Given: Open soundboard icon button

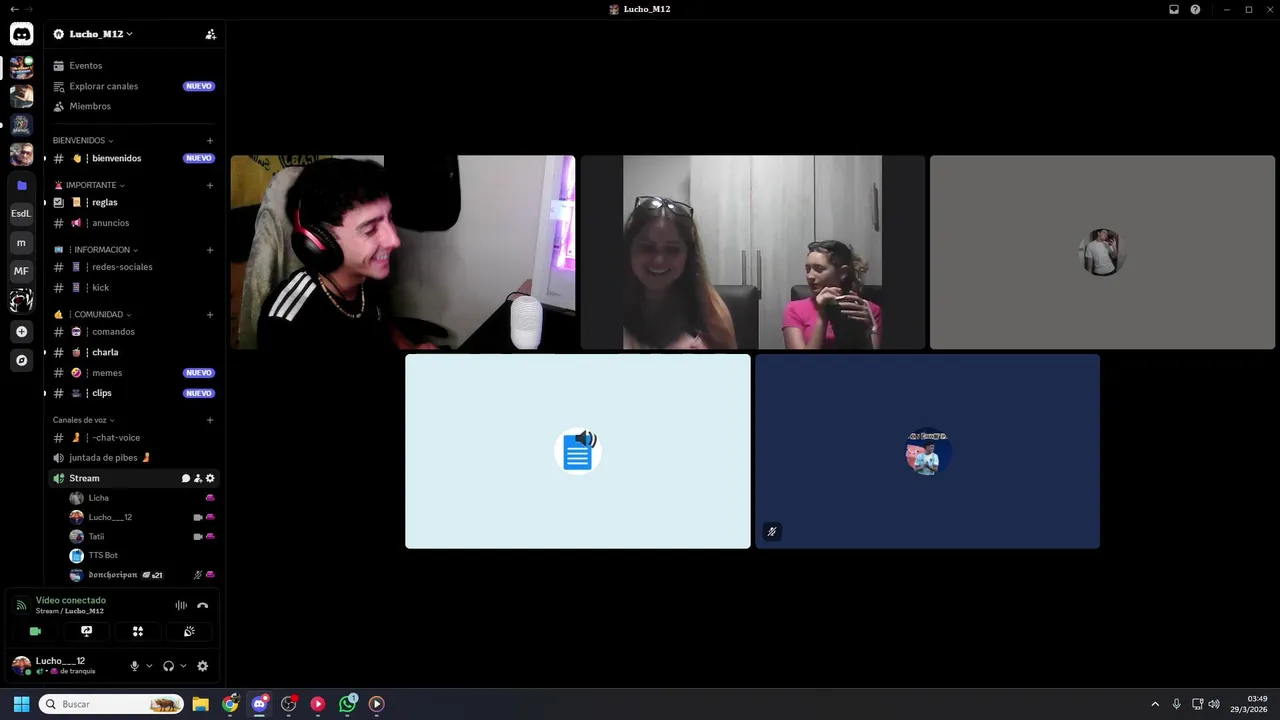Looking at the screenshot, I should tap(189, 631).
